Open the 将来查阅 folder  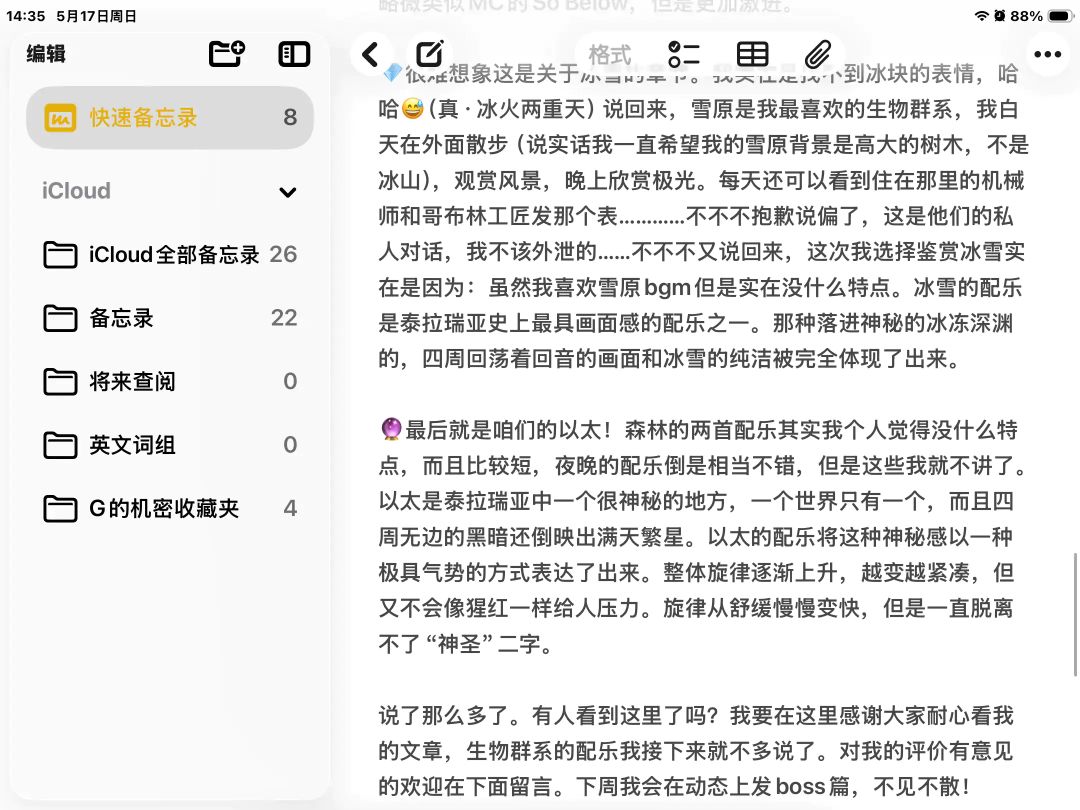170,382
